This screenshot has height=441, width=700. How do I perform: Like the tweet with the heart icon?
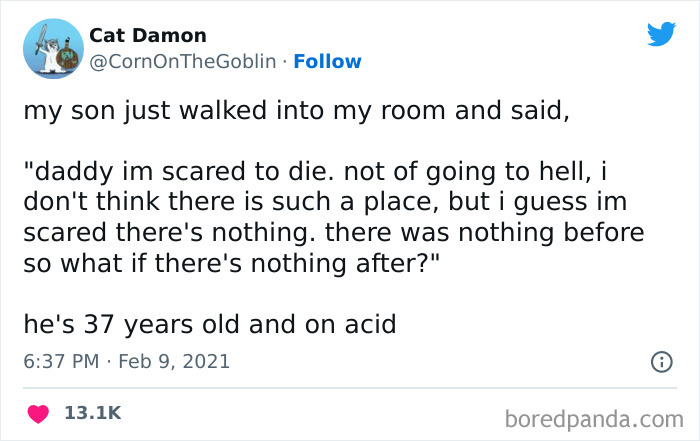[39, 412]
